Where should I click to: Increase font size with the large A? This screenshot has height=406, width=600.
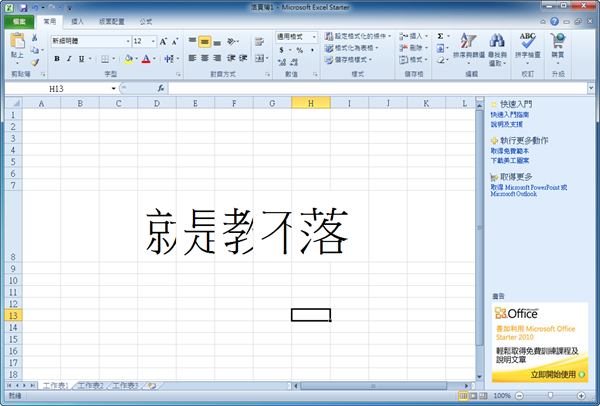(x=163, y=41)
